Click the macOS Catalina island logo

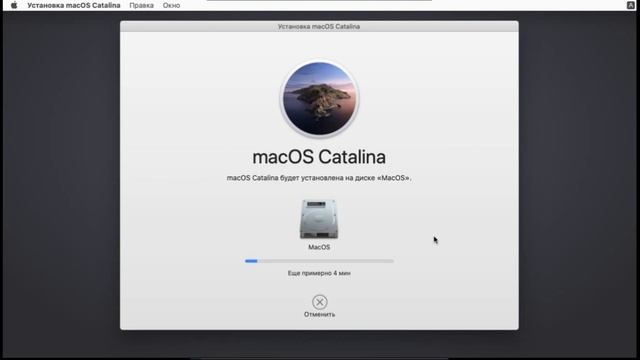coord(319,98)
